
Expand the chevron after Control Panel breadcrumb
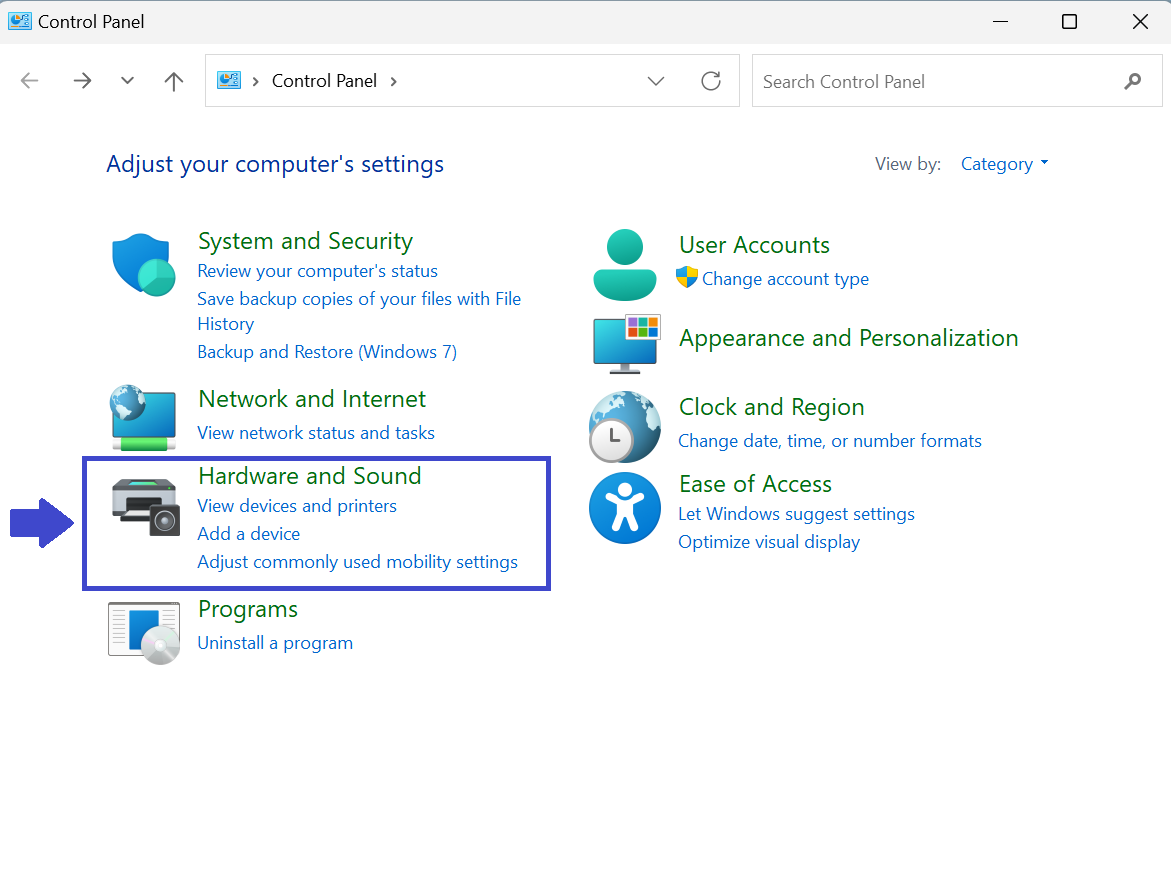393,81
